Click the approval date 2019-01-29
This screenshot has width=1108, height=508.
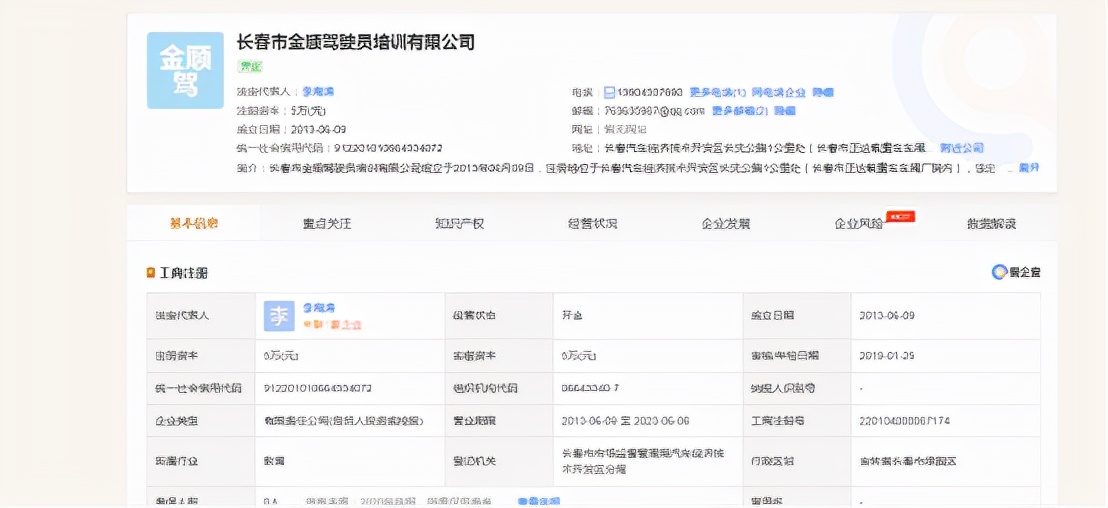point(888,355)
